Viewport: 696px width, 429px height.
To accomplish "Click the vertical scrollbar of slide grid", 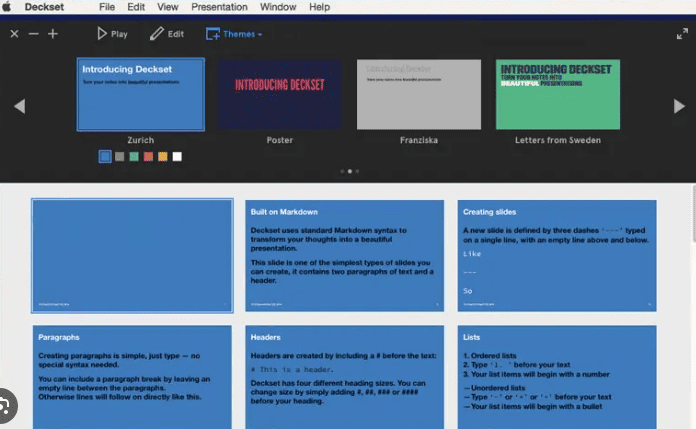I will tap(693, 214).
